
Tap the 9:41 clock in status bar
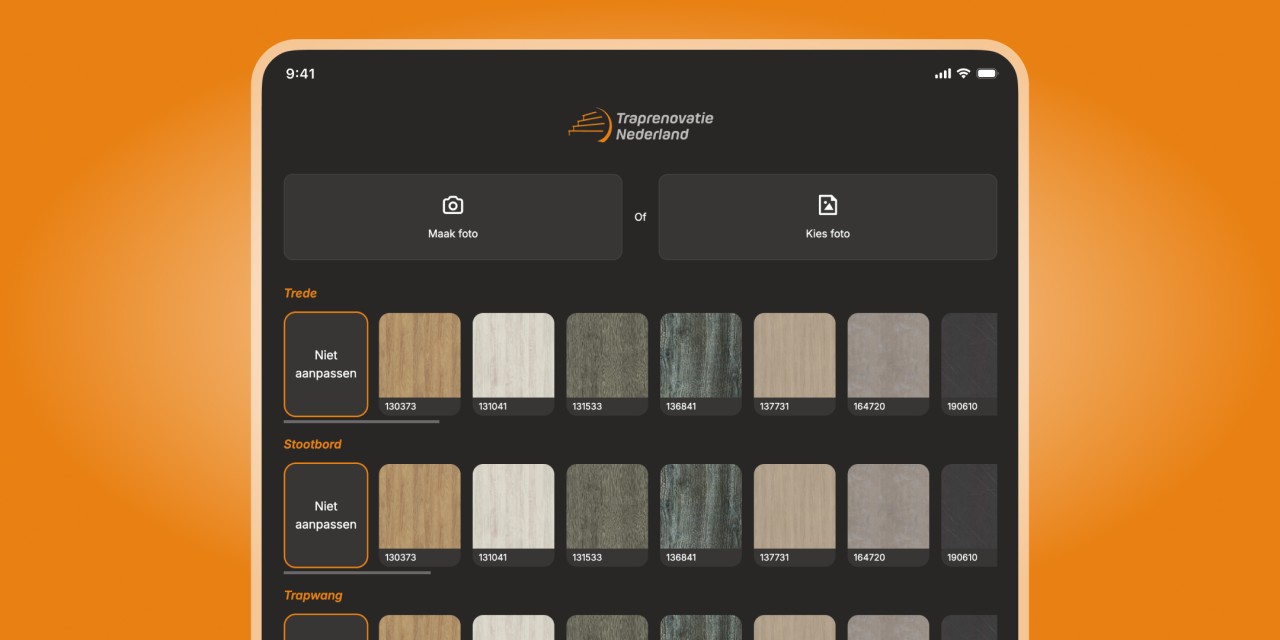click(x=300, y=74)
